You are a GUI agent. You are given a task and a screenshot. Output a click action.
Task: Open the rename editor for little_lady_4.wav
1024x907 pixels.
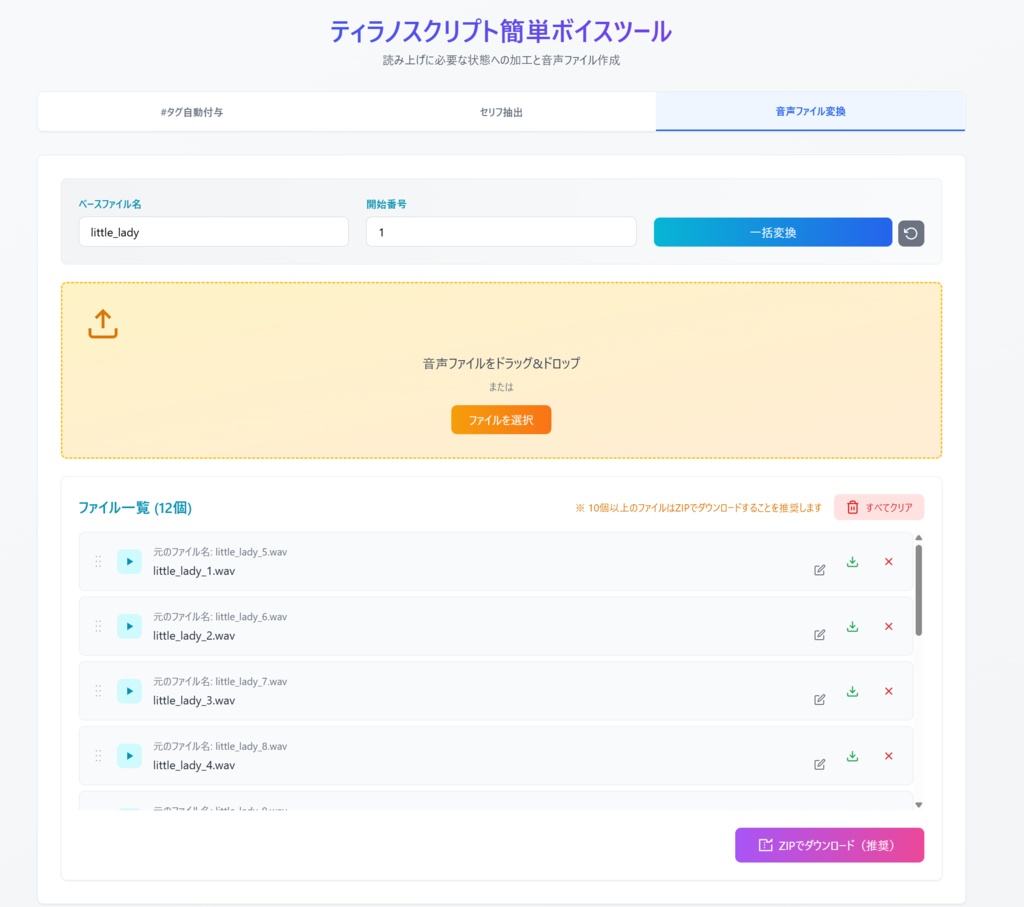click(819, 763)
